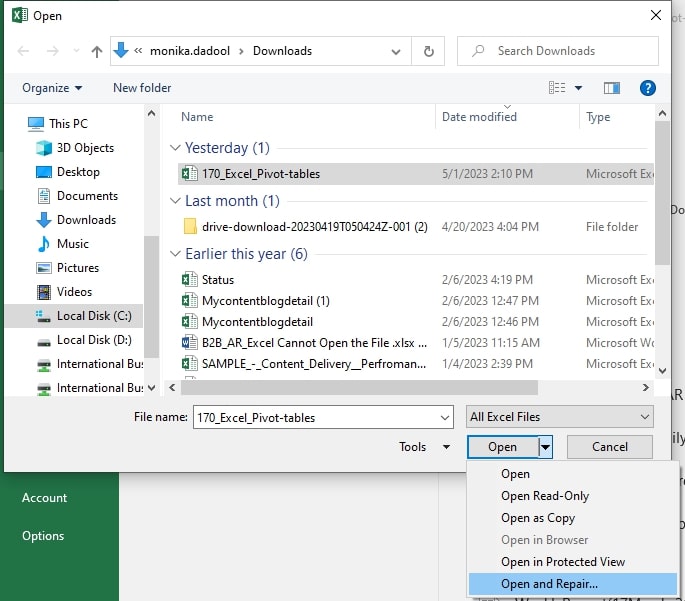
Task: Select the Status Excel file
Action: (x=415, y=280)
